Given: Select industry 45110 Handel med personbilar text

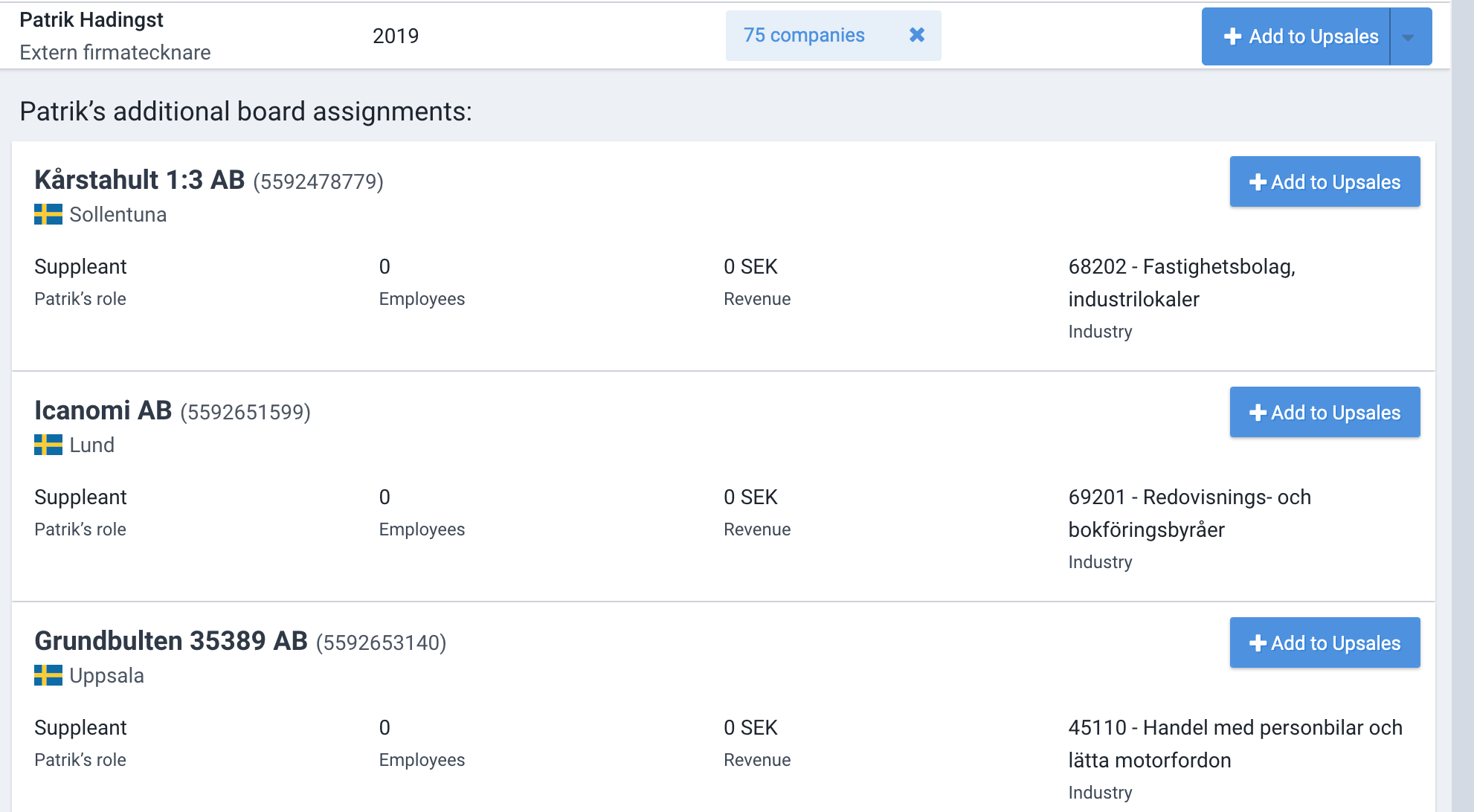Looking at the screenshot, I should (1235, 744).
